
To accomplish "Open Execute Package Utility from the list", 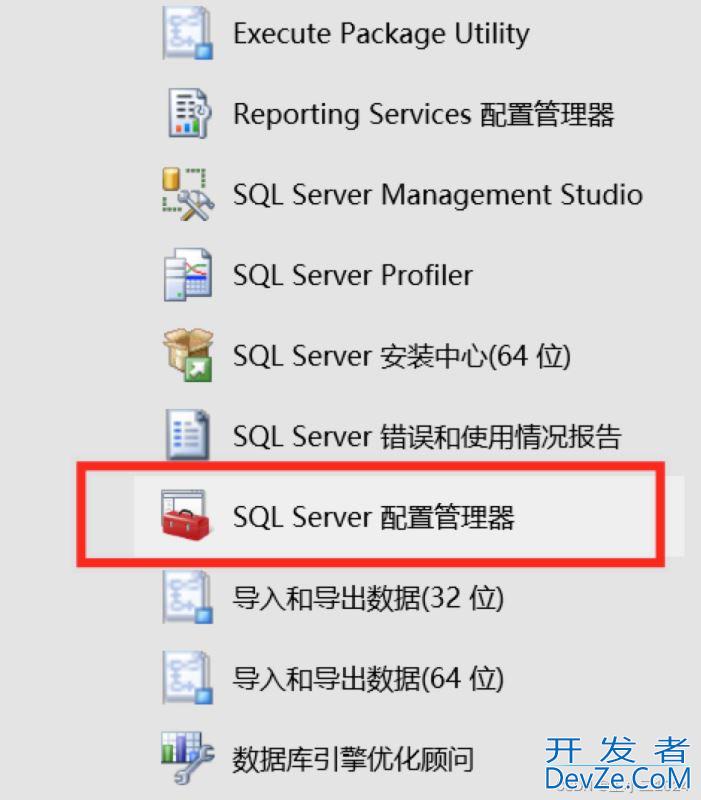I will coord(380,33).
